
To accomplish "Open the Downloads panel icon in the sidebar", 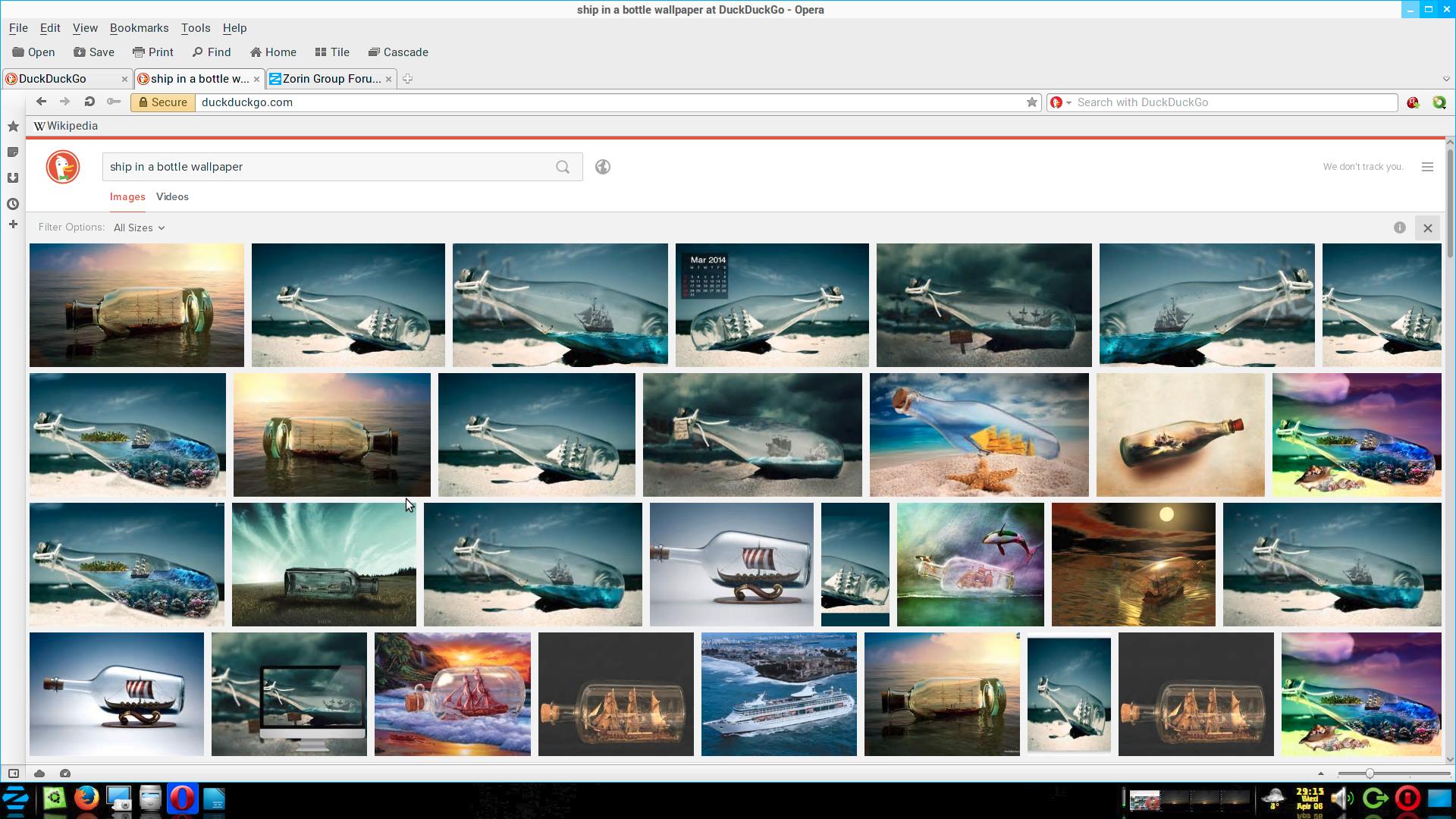I will click(13, 177).
